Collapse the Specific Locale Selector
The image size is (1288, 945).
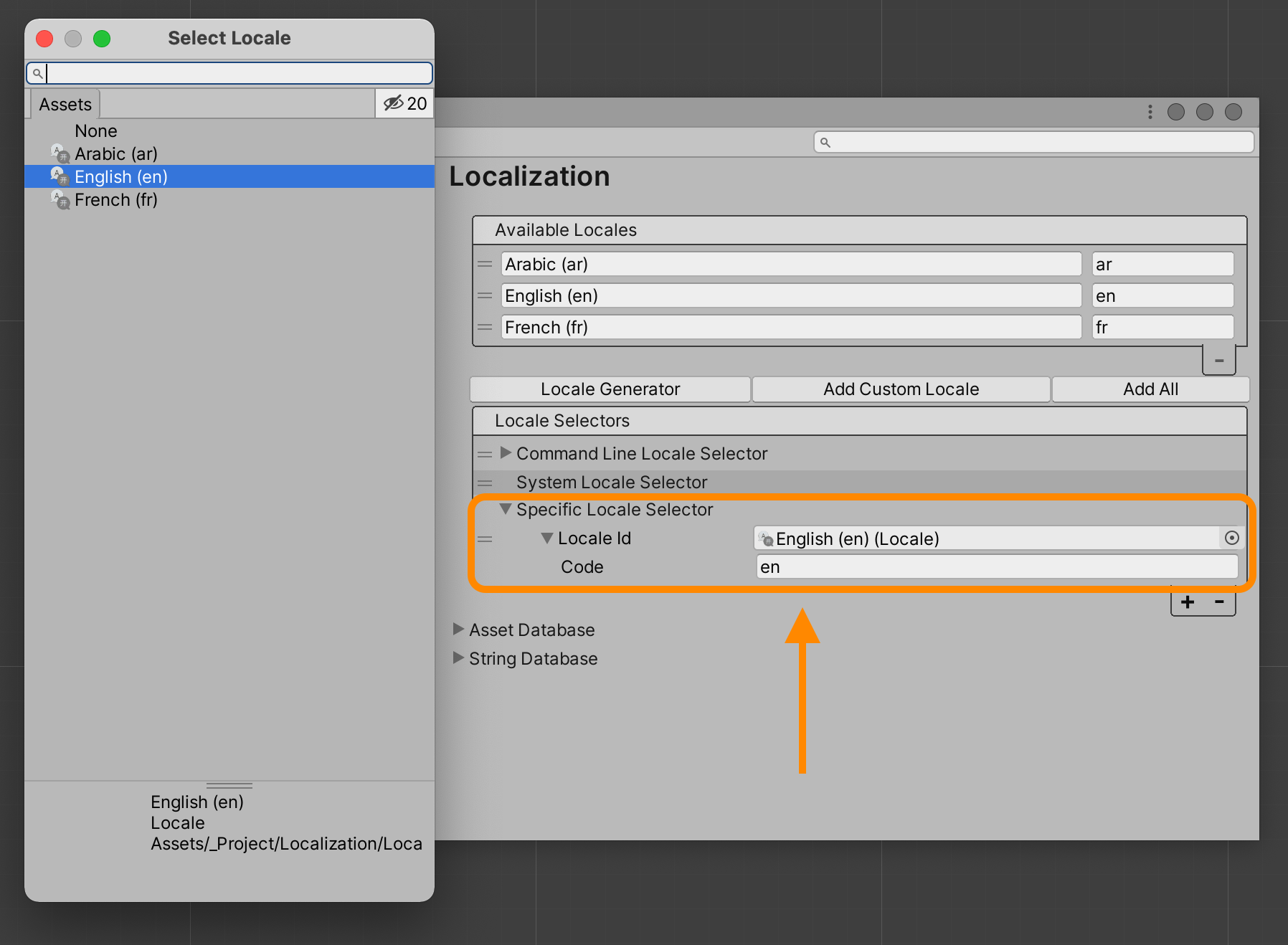tap(506, 509)
